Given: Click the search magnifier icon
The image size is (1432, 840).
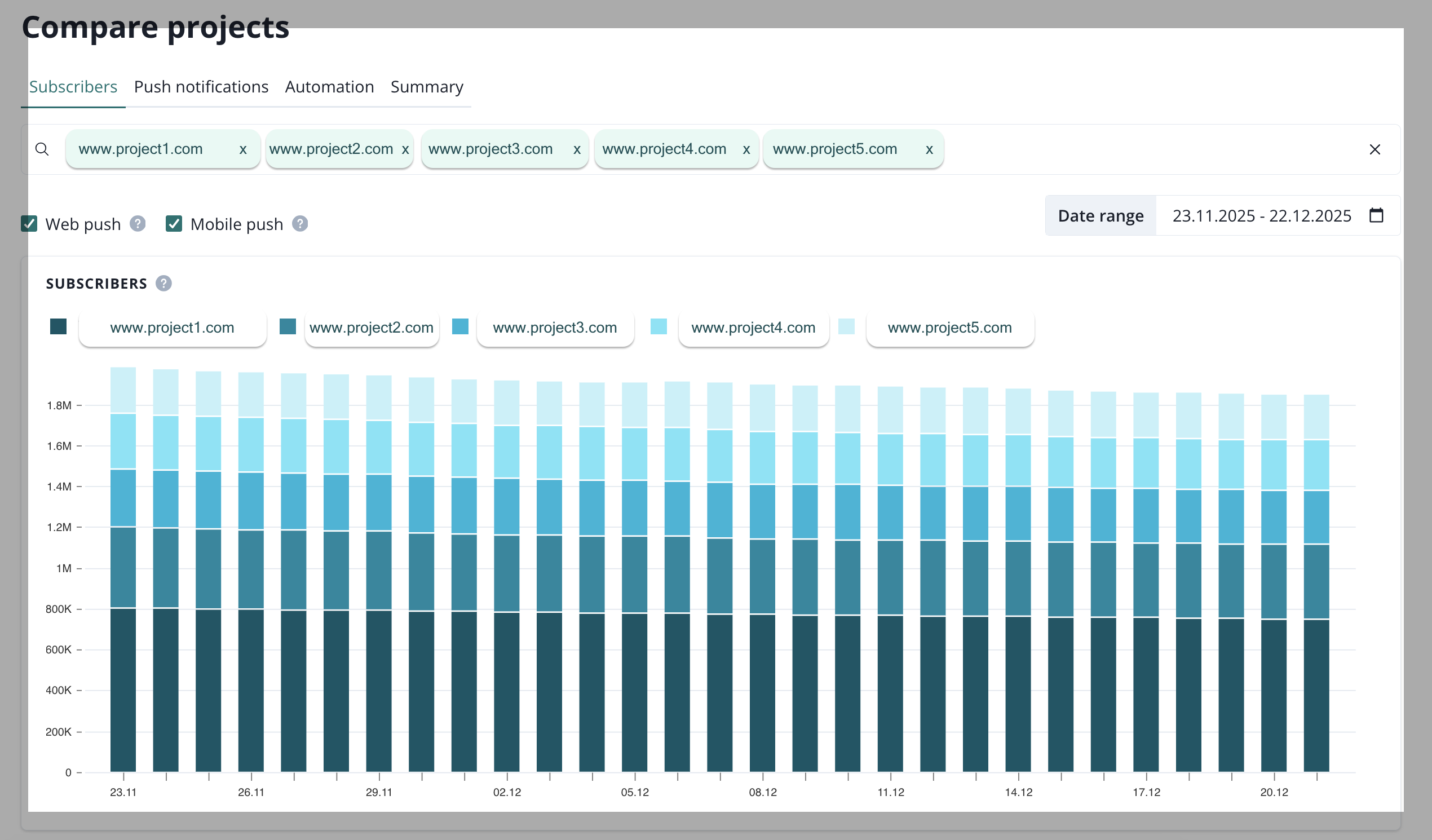Looking at the screenshot, I should [x=42, y=149].
